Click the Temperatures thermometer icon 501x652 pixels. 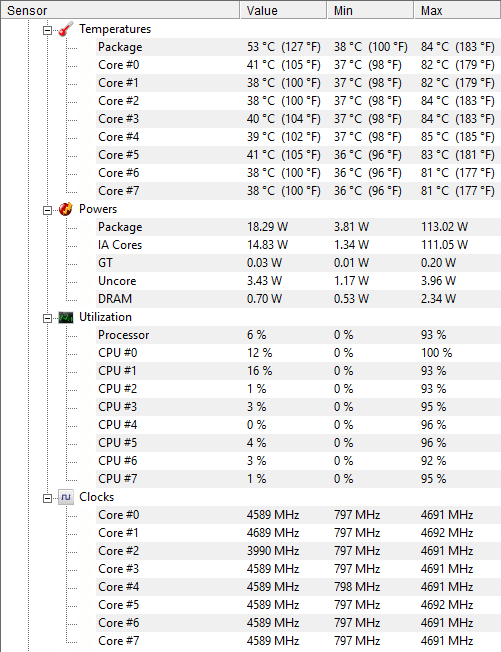pos(66,29)
